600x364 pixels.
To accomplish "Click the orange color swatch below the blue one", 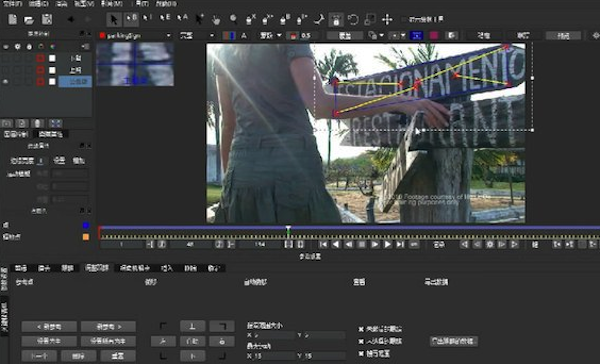I will click(86, 237).
